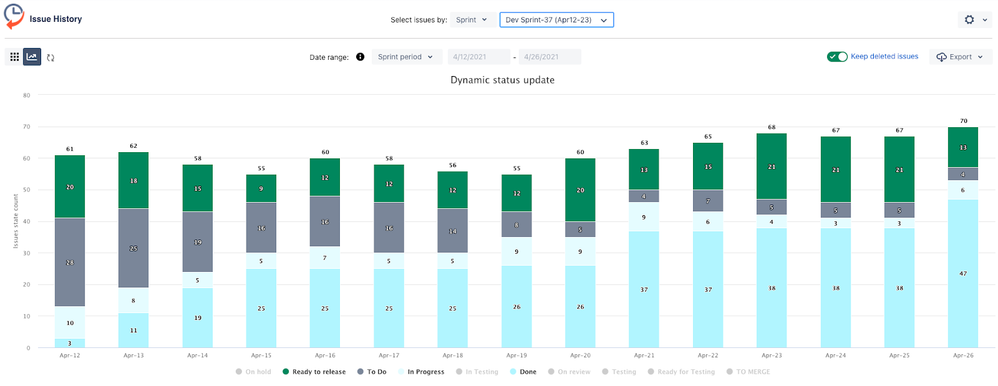Select the chart view icon
998x386 pixels.
(x=32, y=57)
